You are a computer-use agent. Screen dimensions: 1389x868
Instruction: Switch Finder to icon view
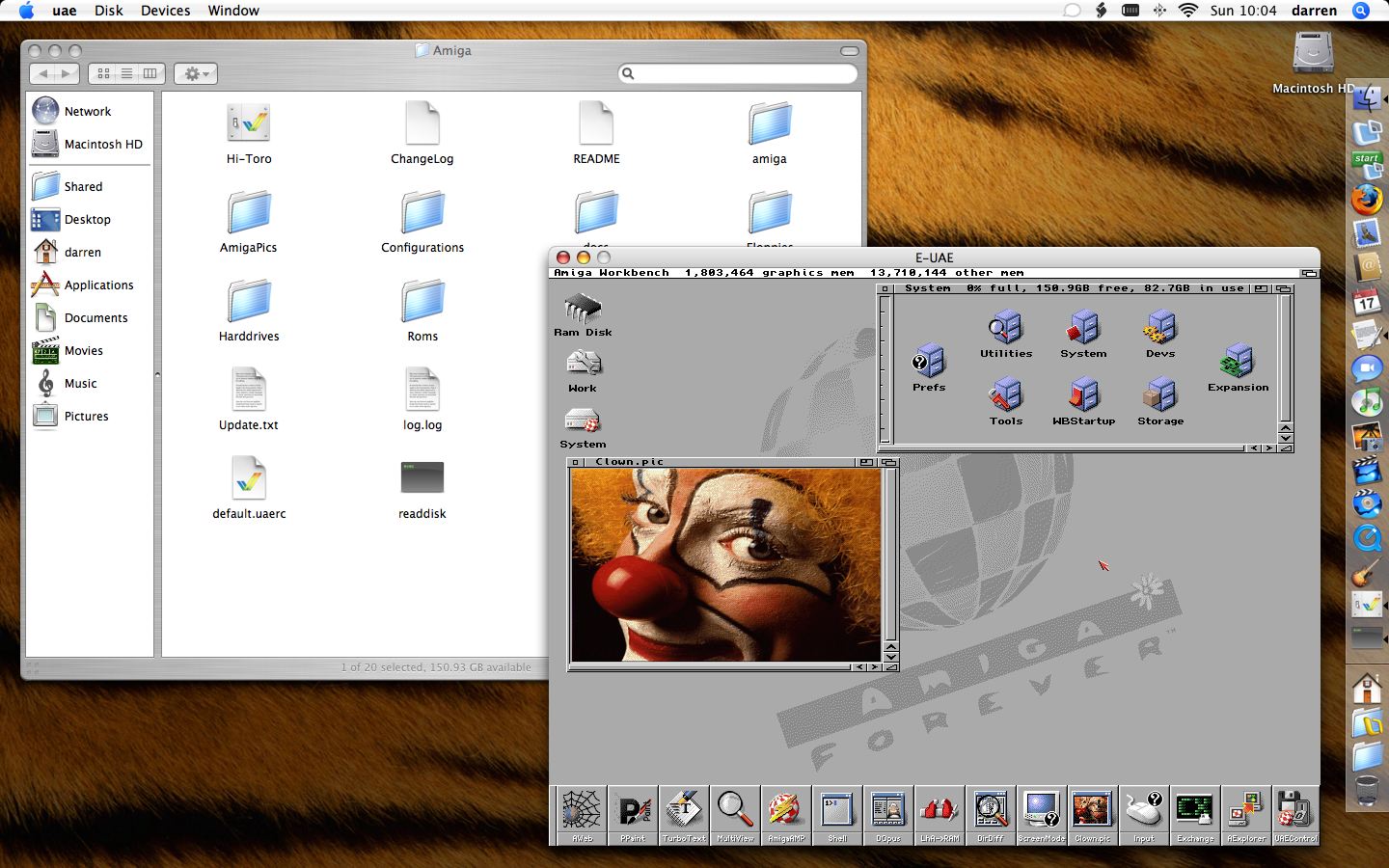[x=104, y=73]
